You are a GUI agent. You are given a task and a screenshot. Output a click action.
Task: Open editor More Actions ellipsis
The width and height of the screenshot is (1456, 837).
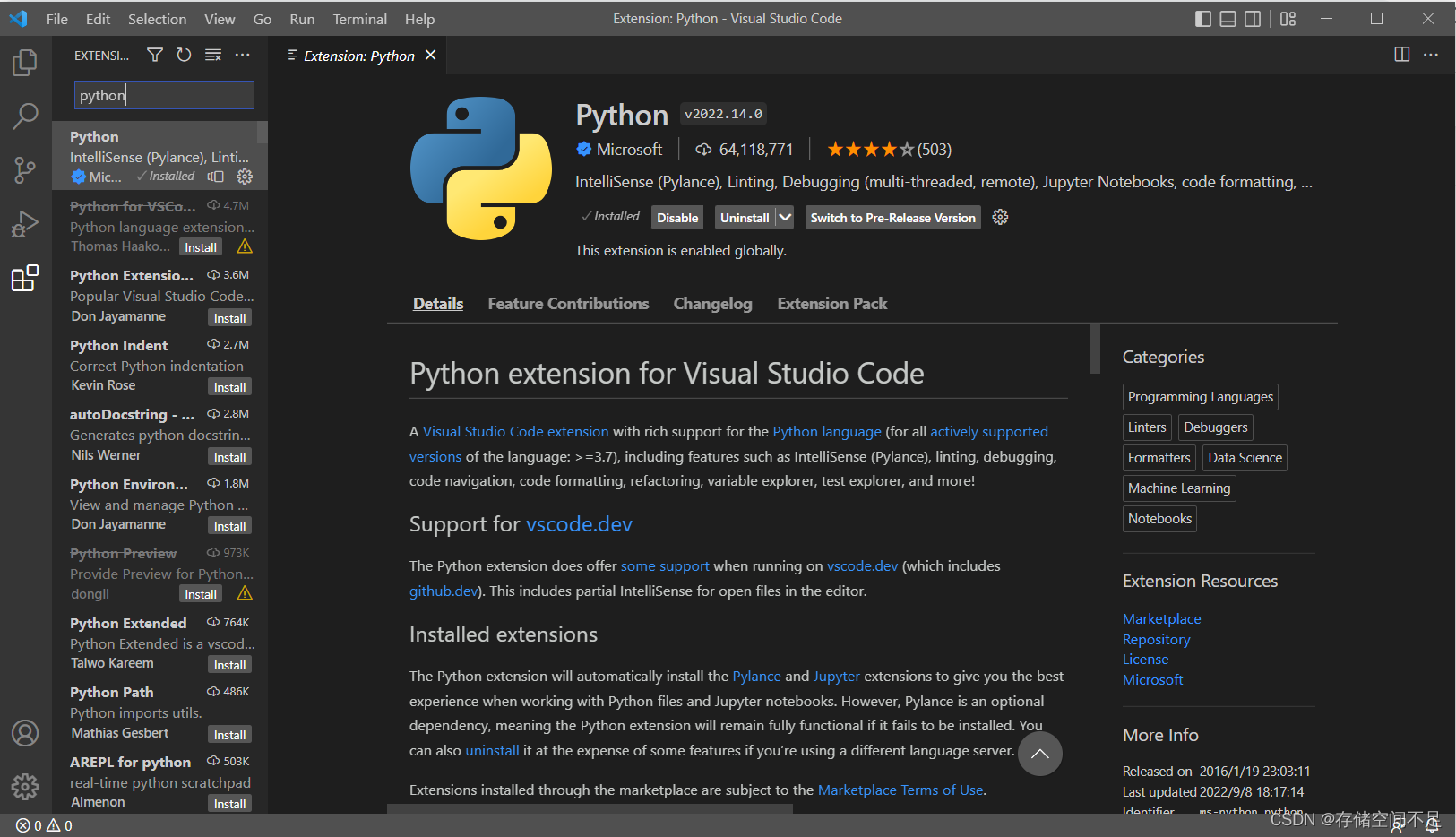pos(1431,55)
